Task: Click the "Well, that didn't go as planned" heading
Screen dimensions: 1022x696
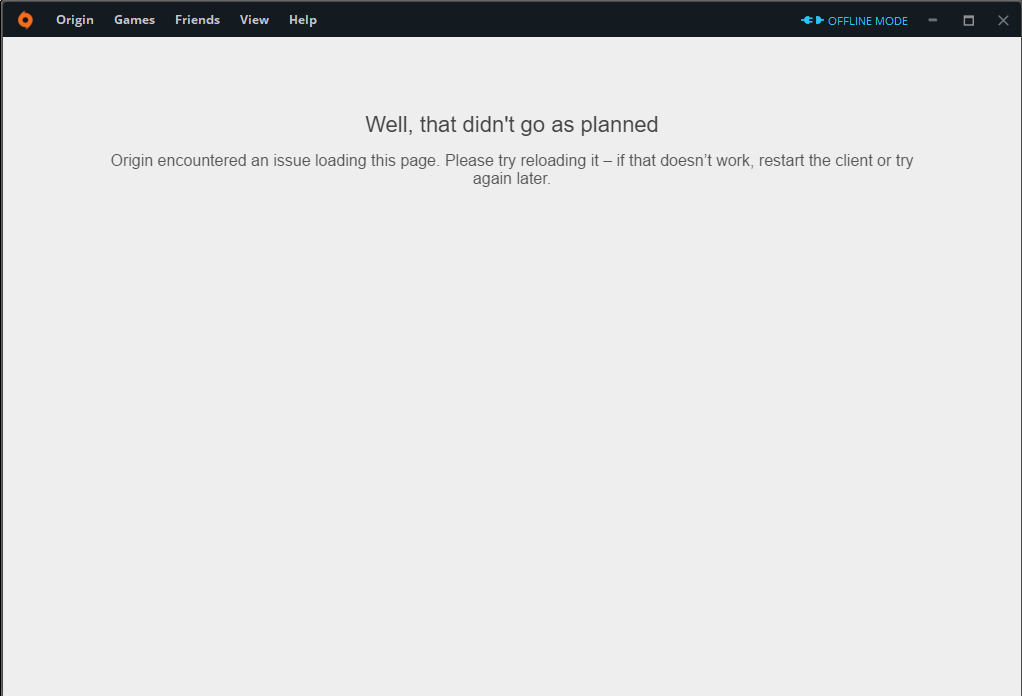Action: [x=512, y=124]
